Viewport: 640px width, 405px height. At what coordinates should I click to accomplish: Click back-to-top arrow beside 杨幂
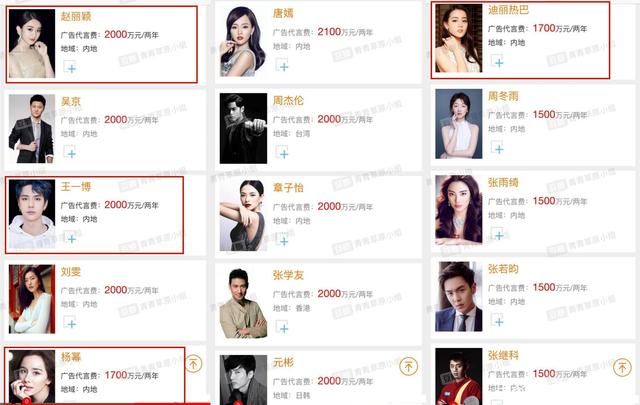click(x=194, y=363)
